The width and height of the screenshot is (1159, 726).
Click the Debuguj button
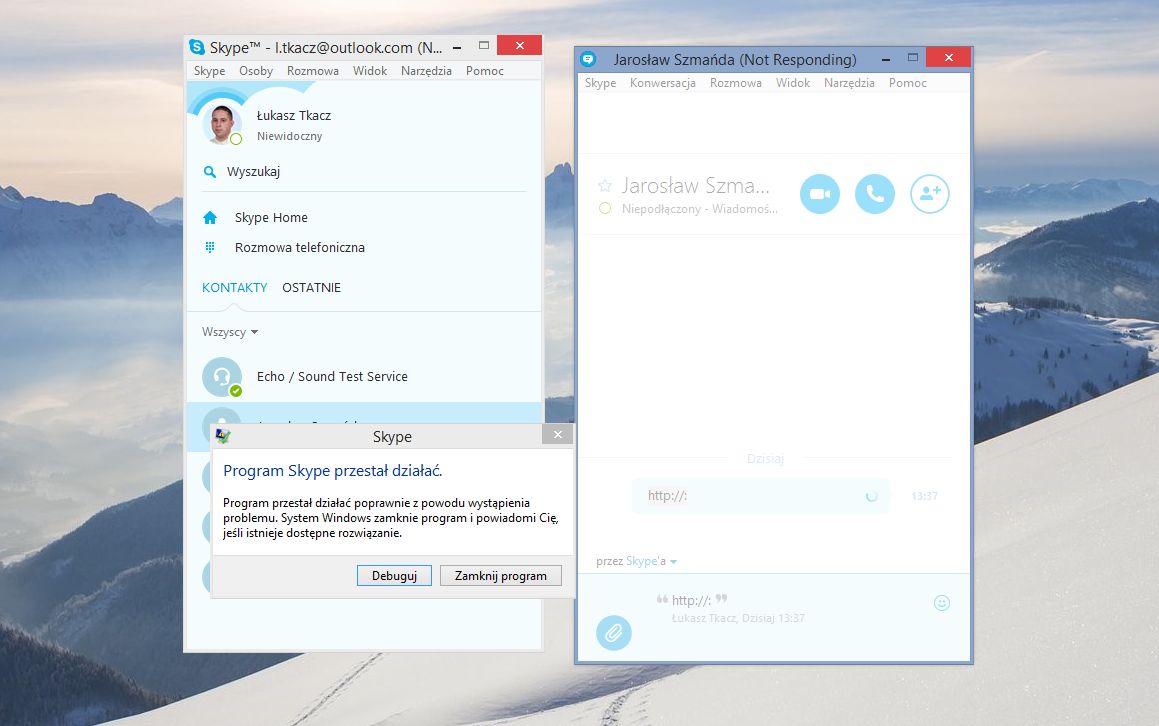click(394, 576)
